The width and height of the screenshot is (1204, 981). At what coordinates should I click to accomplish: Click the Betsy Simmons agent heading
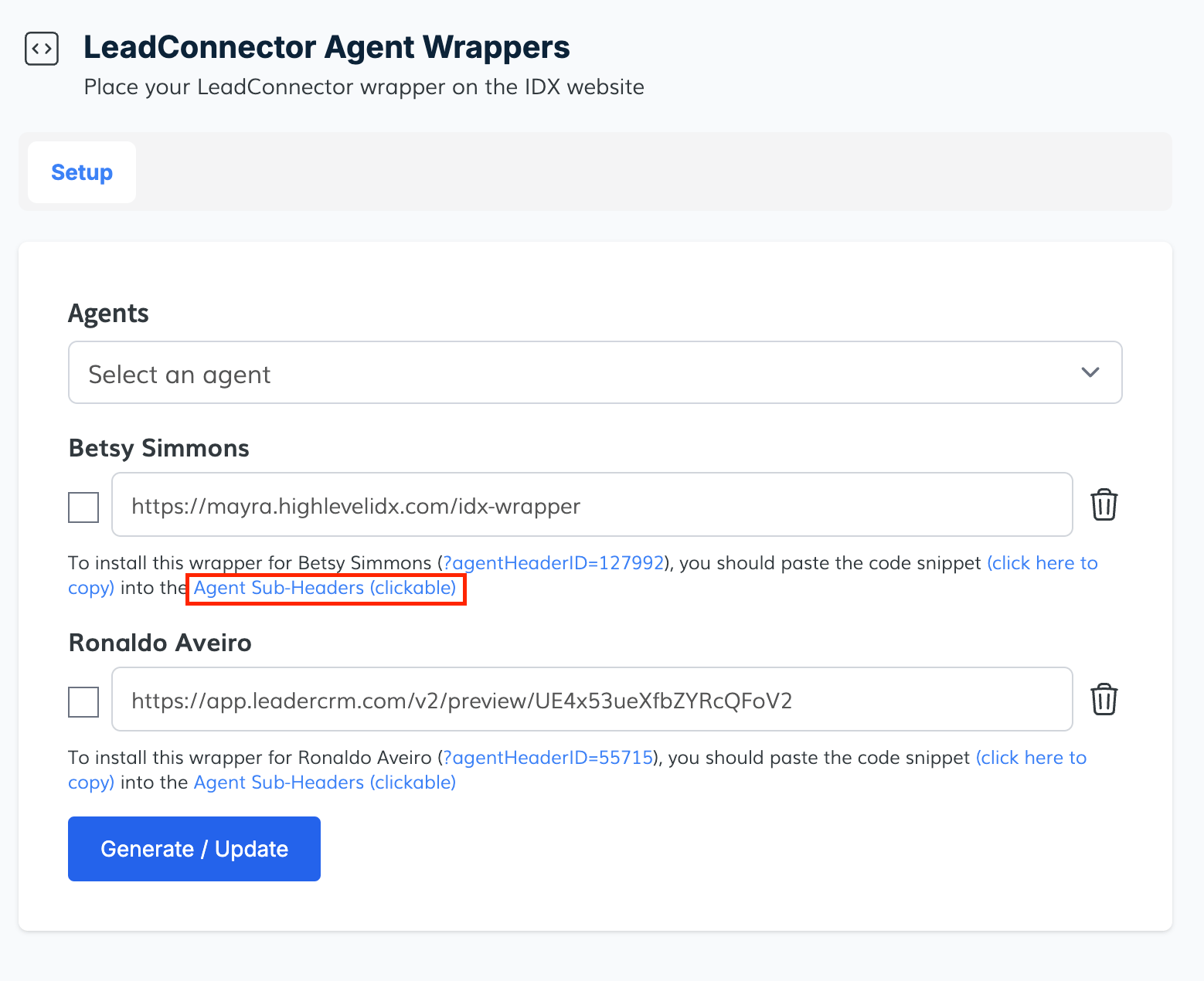click(159, 448)
